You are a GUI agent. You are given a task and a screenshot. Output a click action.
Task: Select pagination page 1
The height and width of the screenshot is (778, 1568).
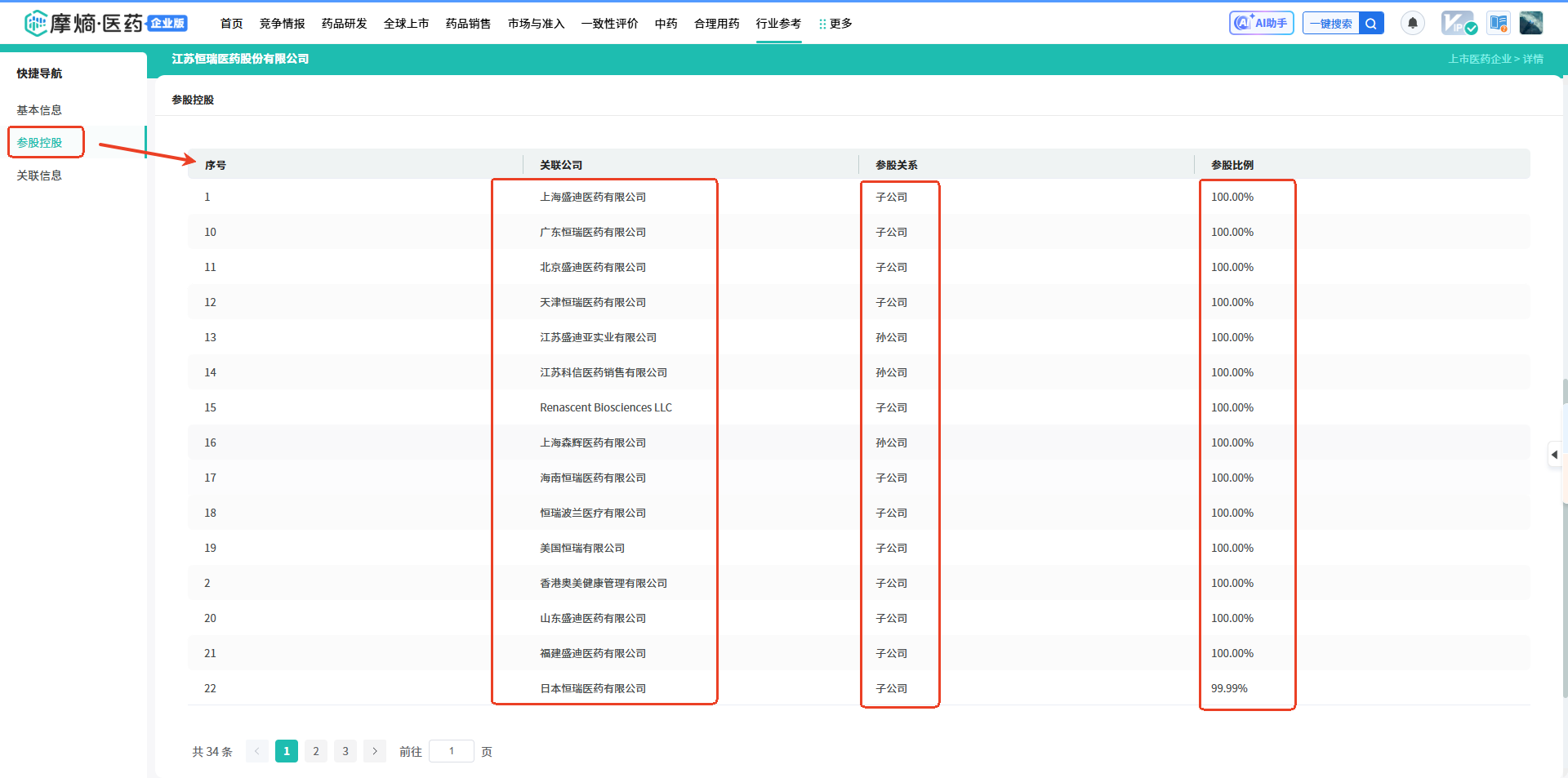point(287,751)
